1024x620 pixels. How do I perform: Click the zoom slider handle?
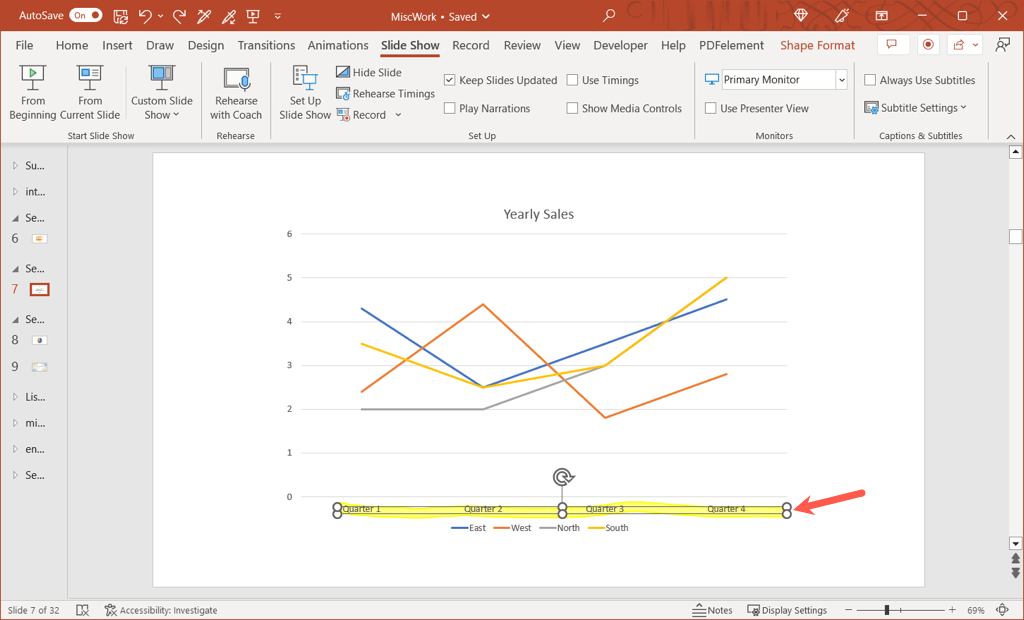pyautogui.click(x=887, y=610)
